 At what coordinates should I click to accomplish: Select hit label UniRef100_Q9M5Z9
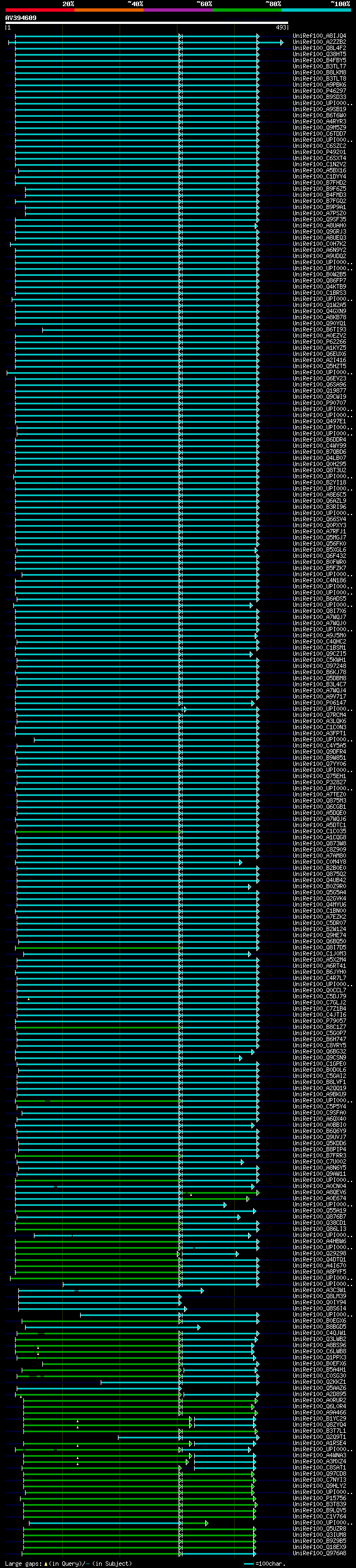[x=319, y=128]
